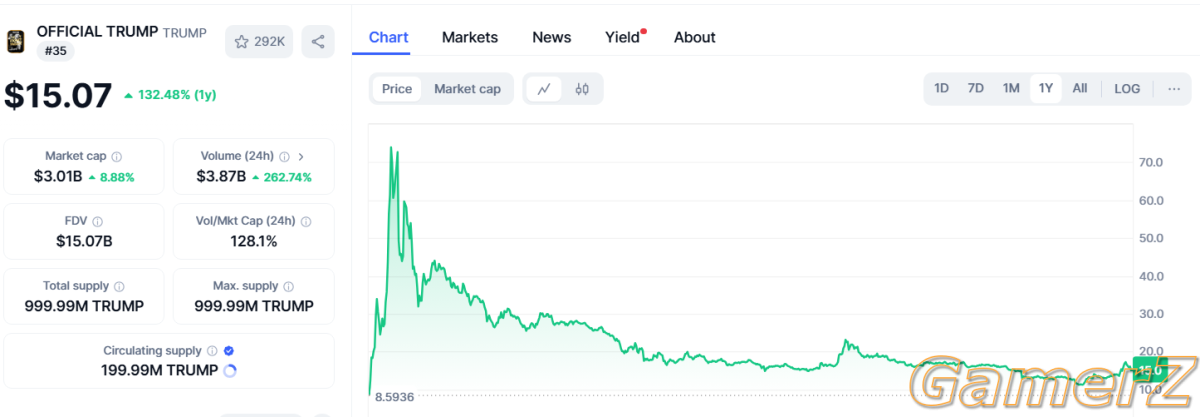Screen dimensions: 1200x417
Task: Toggle chart to Market cap view
Action: [x=467, y=88]
